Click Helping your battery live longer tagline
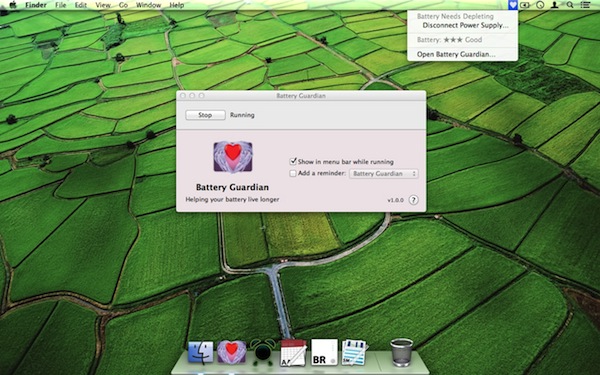This screenshot has height=375, width=600. click(232, 199)
